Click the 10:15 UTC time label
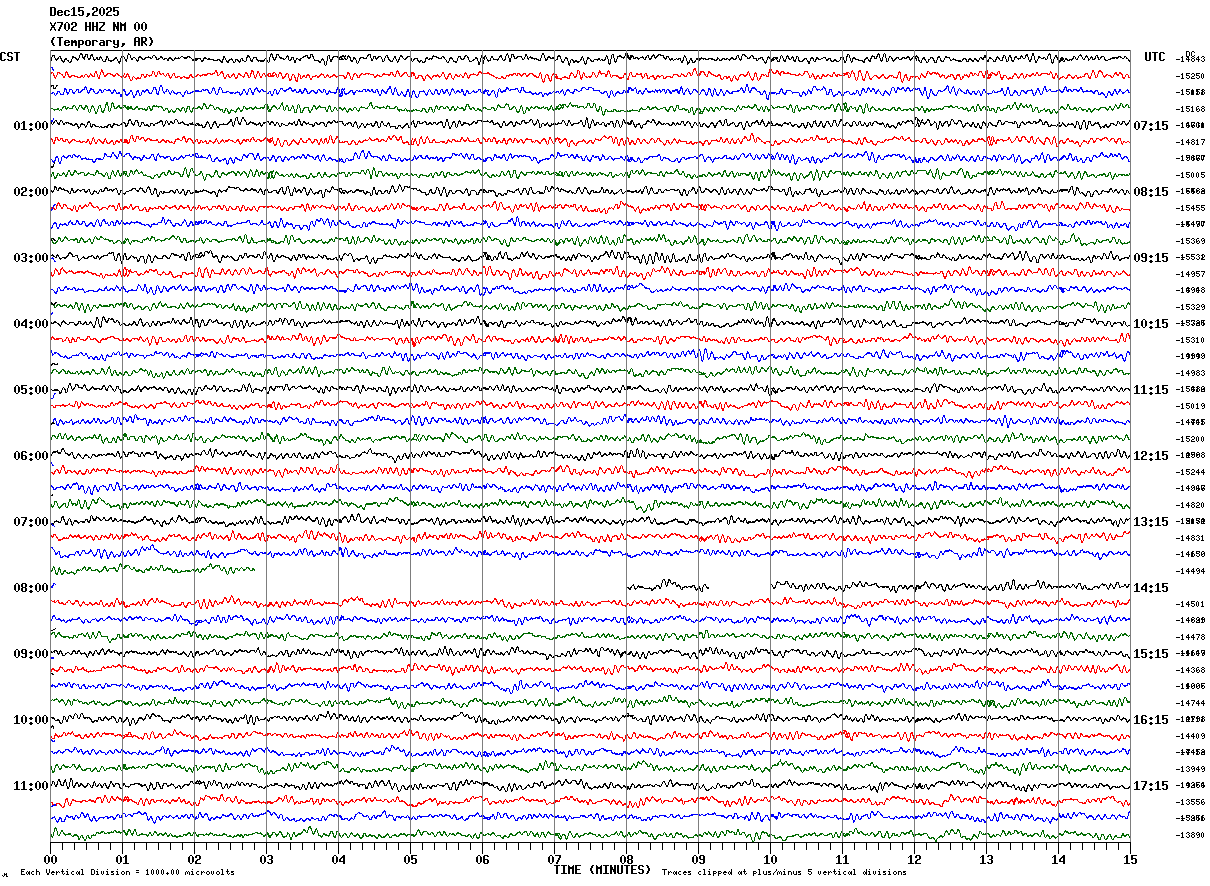This screenshot has width=1210, height=886. pos(1151,324)
